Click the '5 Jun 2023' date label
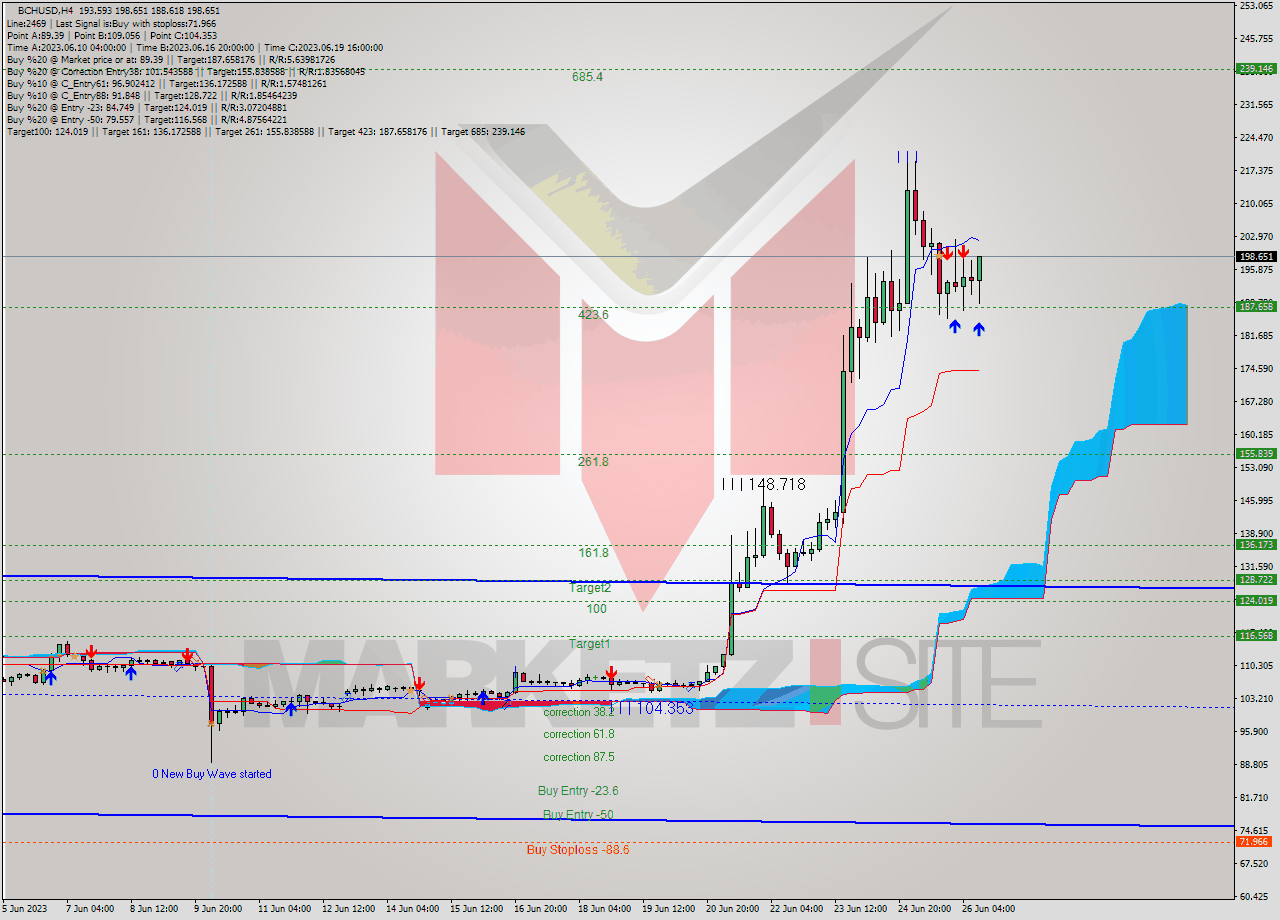This screenshot has width=1280, height=920. click(25, 910)
